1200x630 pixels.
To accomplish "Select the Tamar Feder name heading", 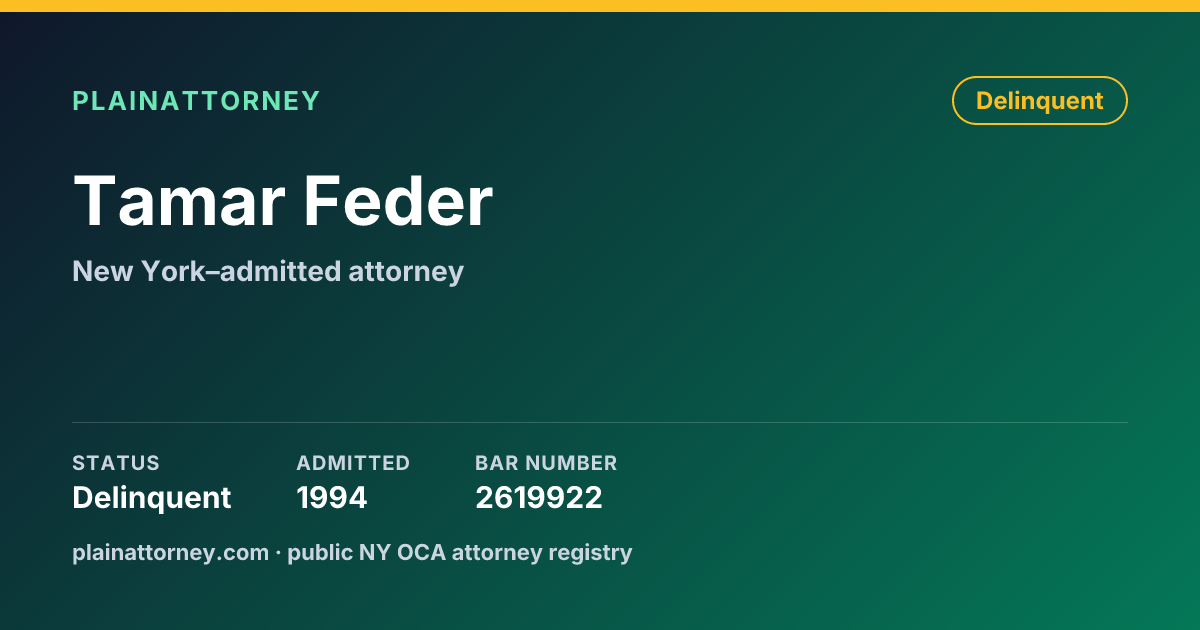I will tap(283, 201).
